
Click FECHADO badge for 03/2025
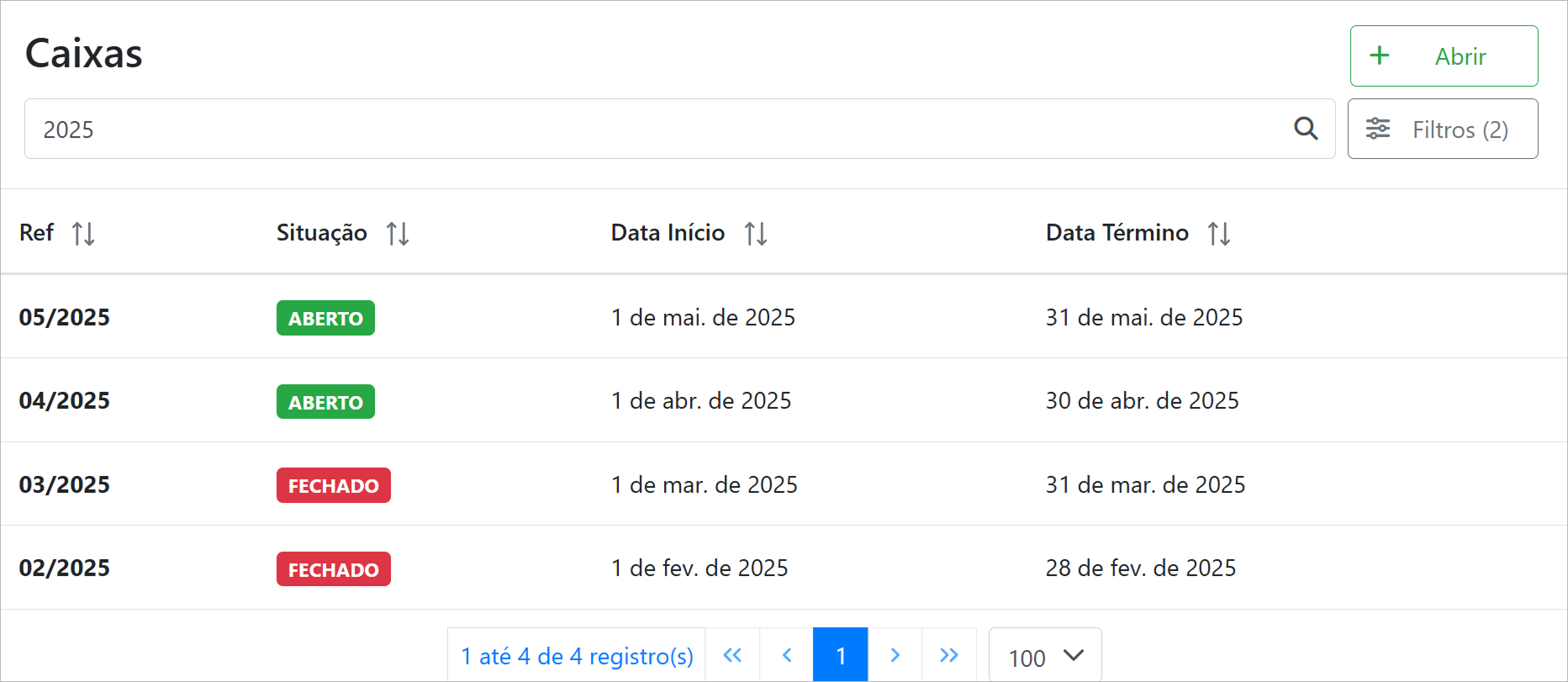click(x=334, y=485)
